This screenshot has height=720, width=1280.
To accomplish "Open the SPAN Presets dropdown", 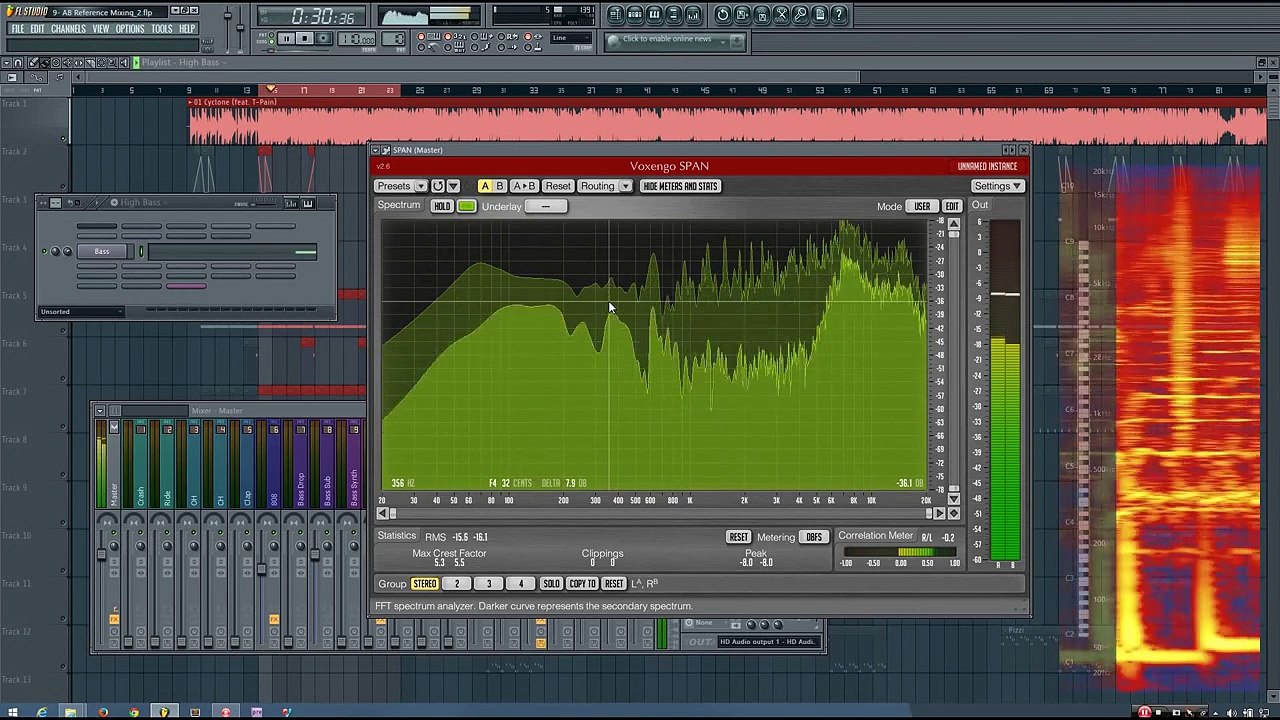I will coord(401,186).
